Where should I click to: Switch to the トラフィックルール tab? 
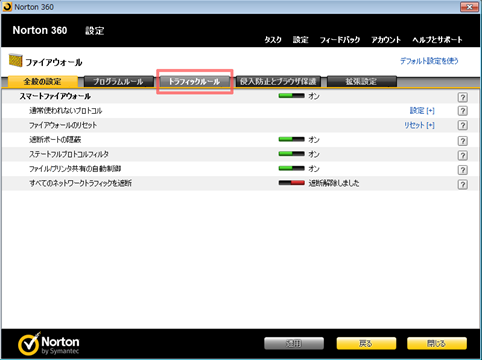click(194, 82)
